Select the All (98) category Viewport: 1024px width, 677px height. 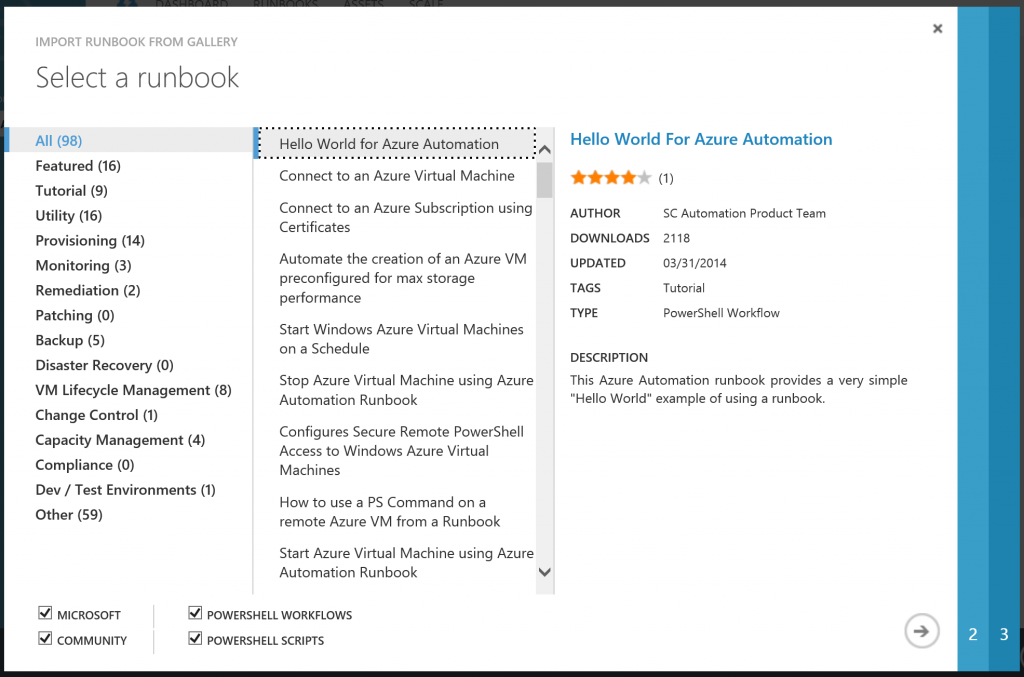coord(129,140)
